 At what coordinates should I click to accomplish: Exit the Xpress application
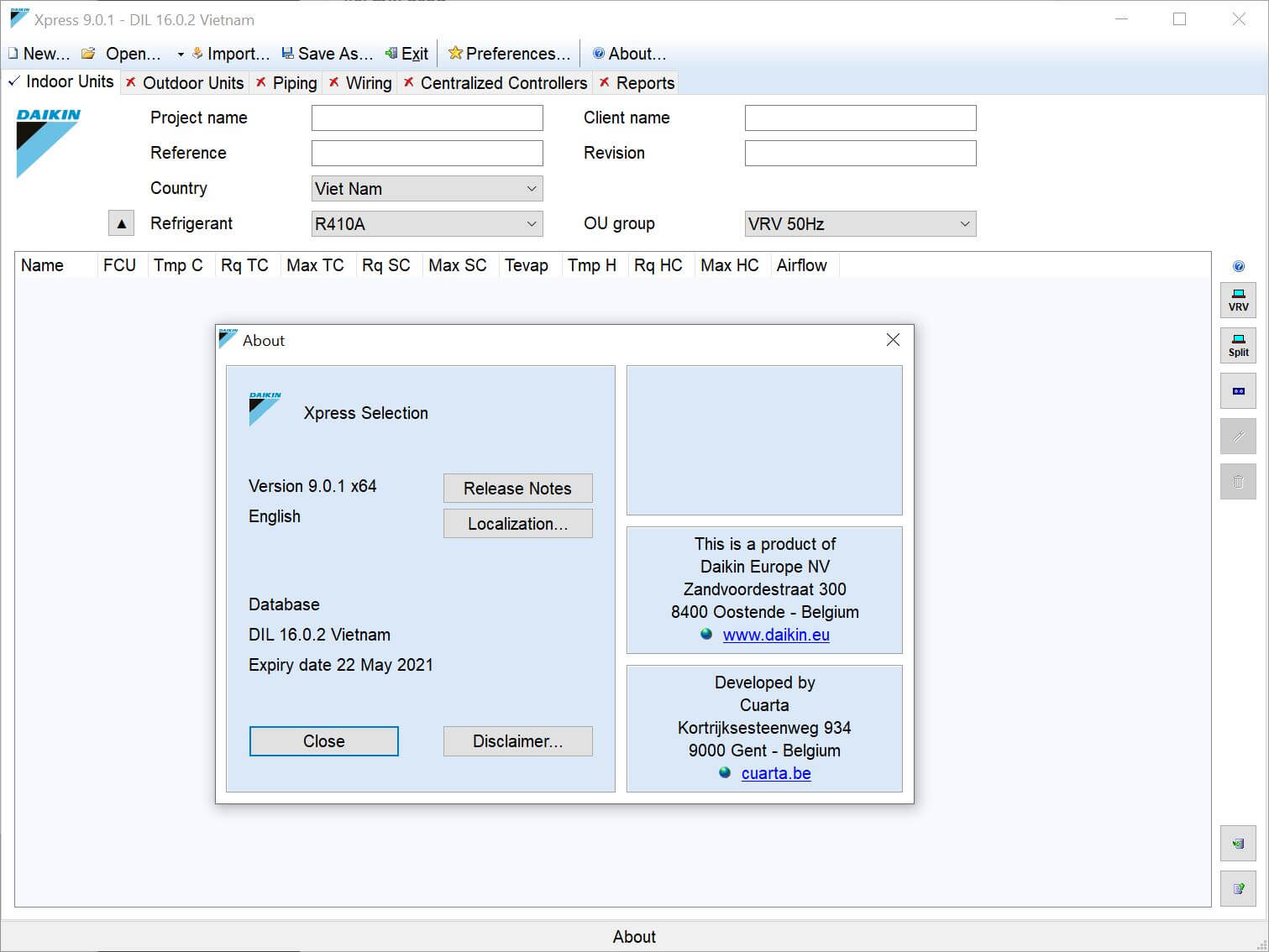coord(406,54)
